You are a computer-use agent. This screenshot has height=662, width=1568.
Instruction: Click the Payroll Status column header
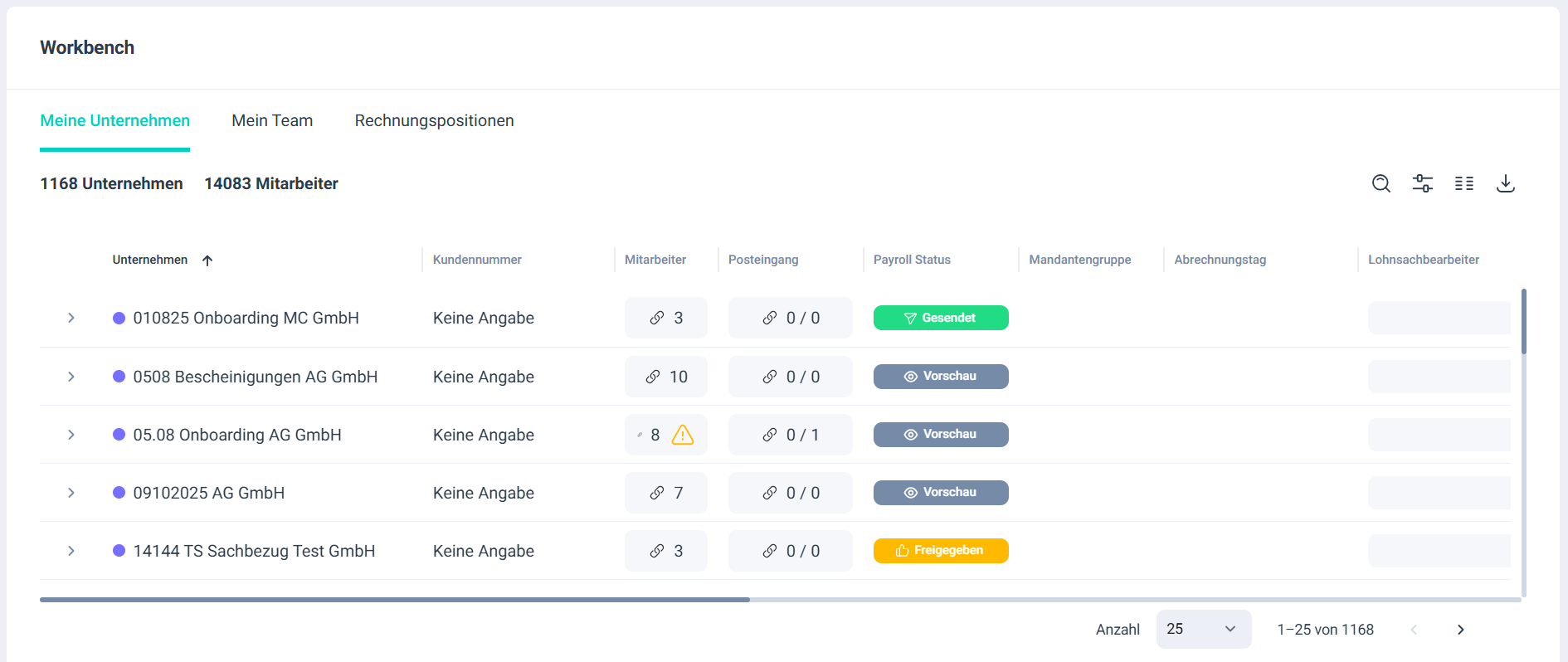(912, 260)
